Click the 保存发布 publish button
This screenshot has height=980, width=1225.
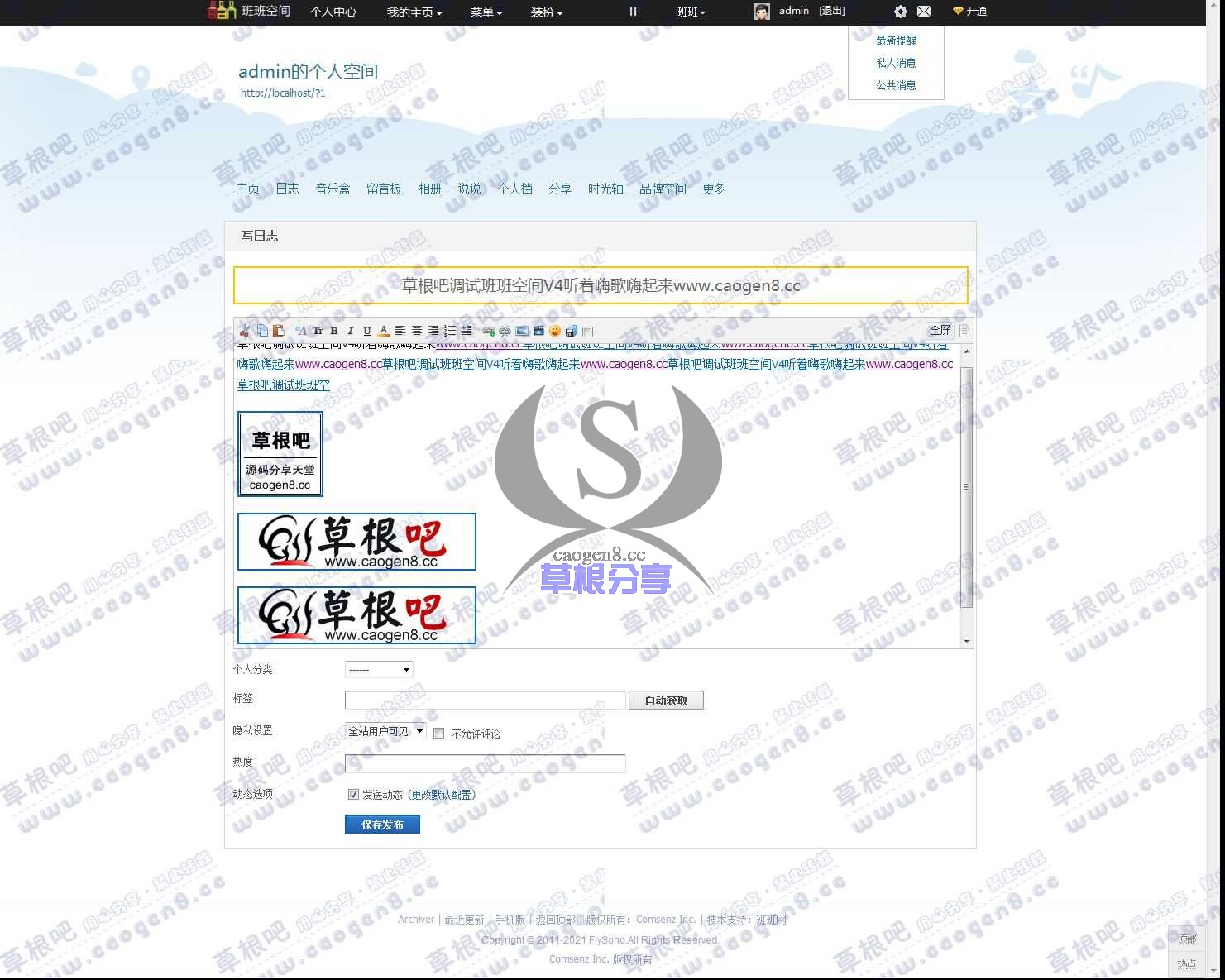tap(381, 824)
